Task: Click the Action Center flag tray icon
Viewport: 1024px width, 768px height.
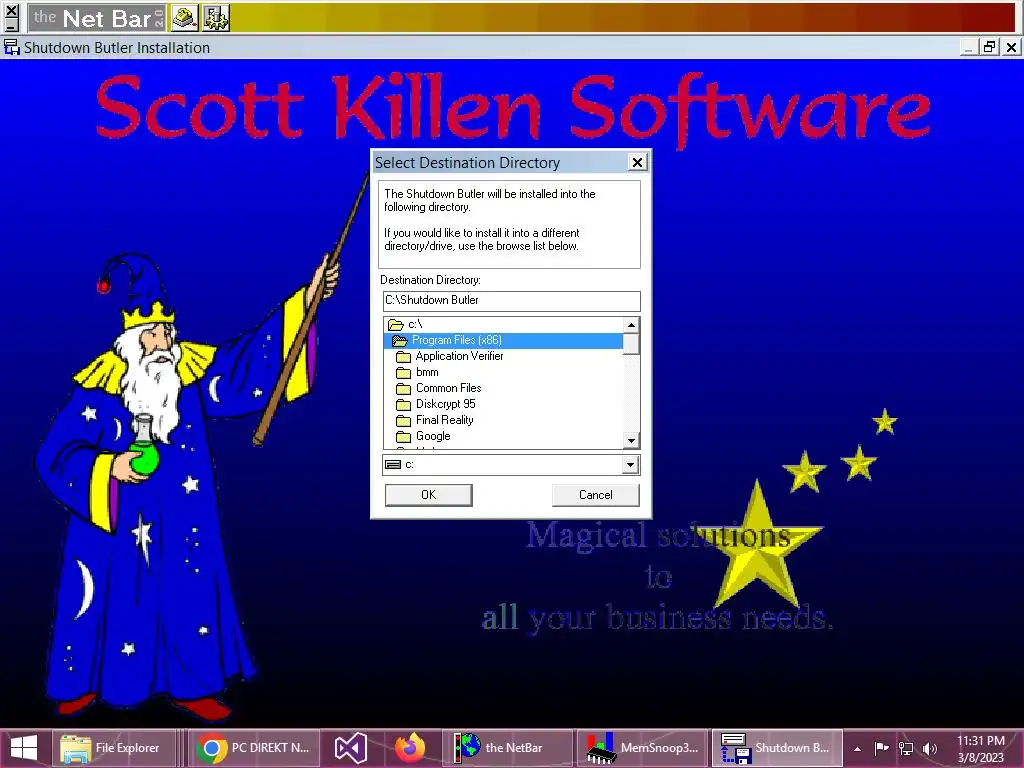Action: click(x=881, y=748)
